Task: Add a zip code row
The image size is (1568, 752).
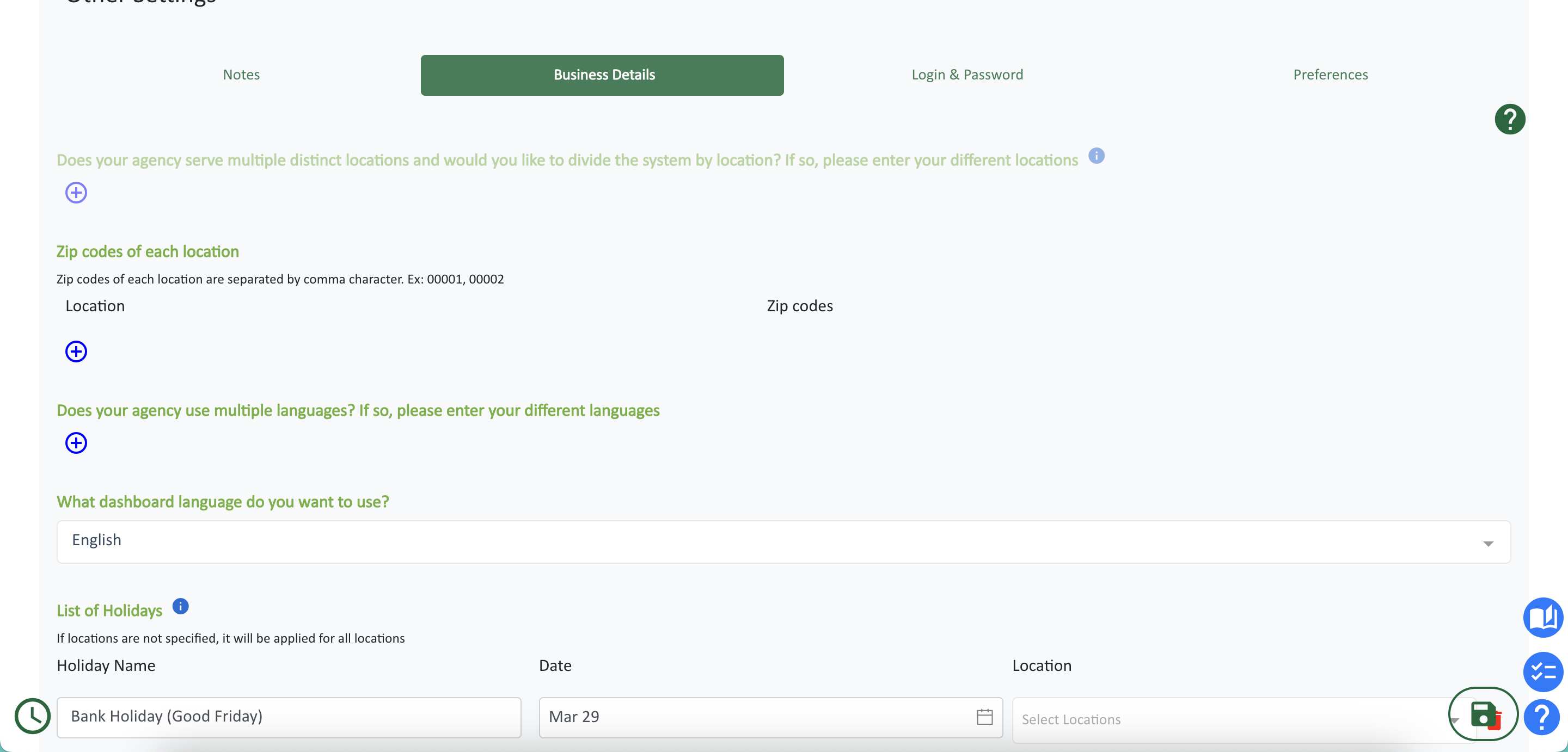Action: pos(76,352)
